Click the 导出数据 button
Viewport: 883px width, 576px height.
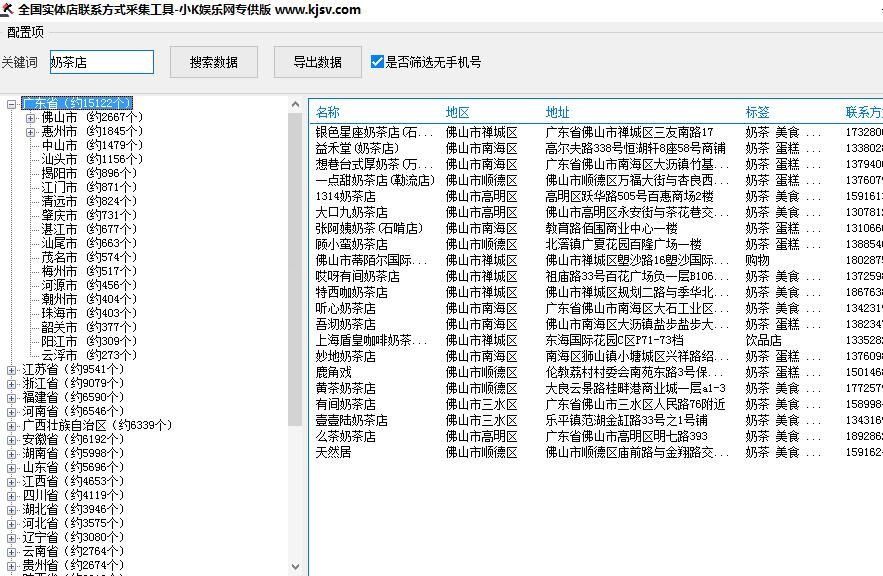pyautogui.click(x=317, y=62)
